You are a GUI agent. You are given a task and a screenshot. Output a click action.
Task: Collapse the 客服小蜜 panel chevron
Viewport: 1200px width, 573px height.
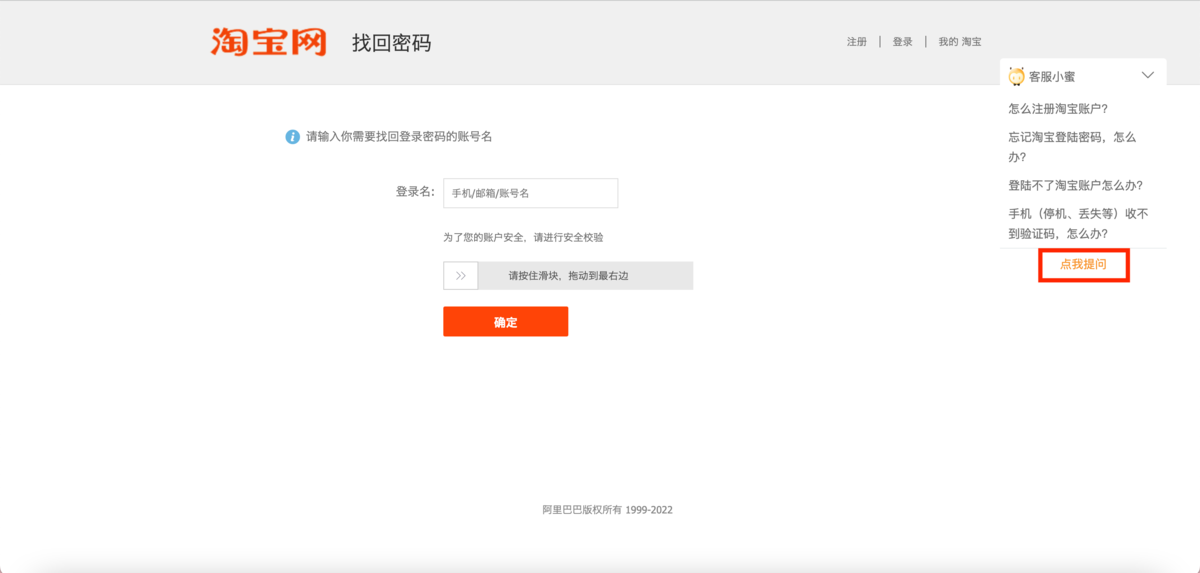click(x=1147, y=75)
